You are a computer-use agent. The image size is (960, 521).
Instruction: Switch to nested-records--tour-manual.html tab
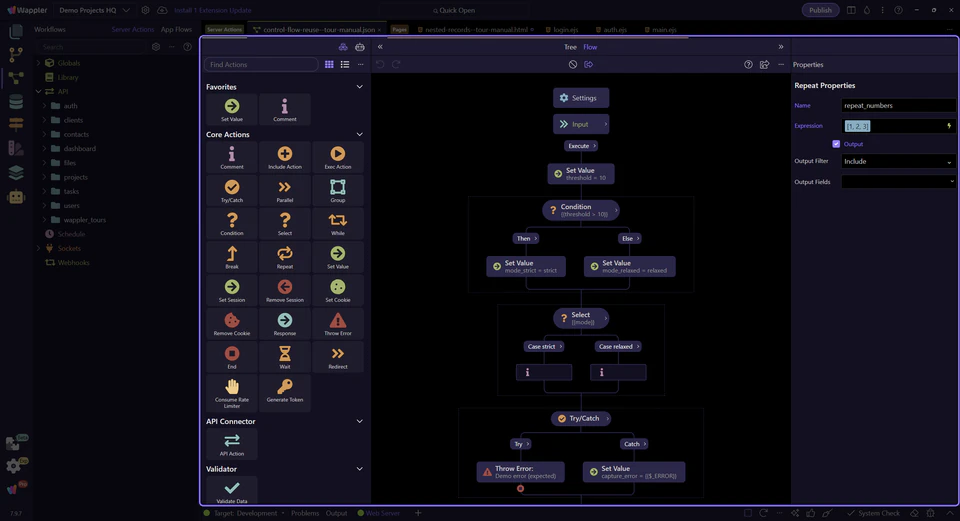(476, 29)
